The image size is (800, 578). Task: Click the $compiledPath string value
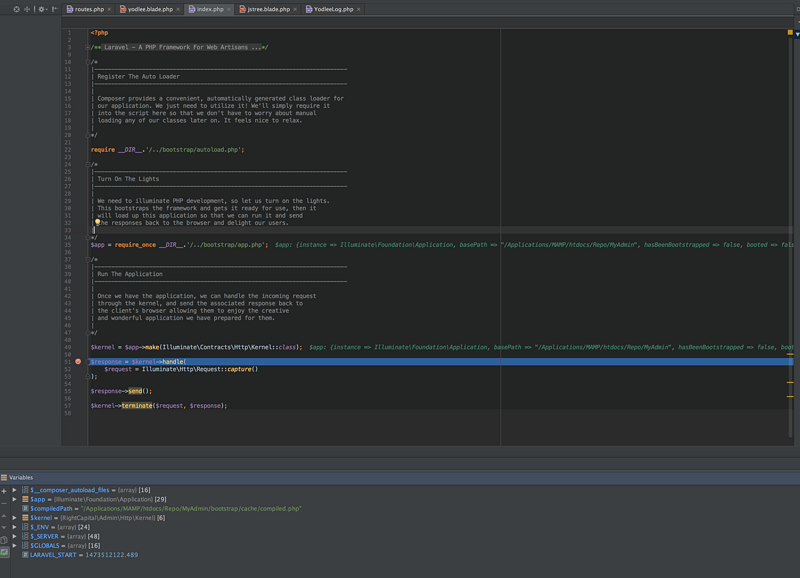[x=191, y=509]
